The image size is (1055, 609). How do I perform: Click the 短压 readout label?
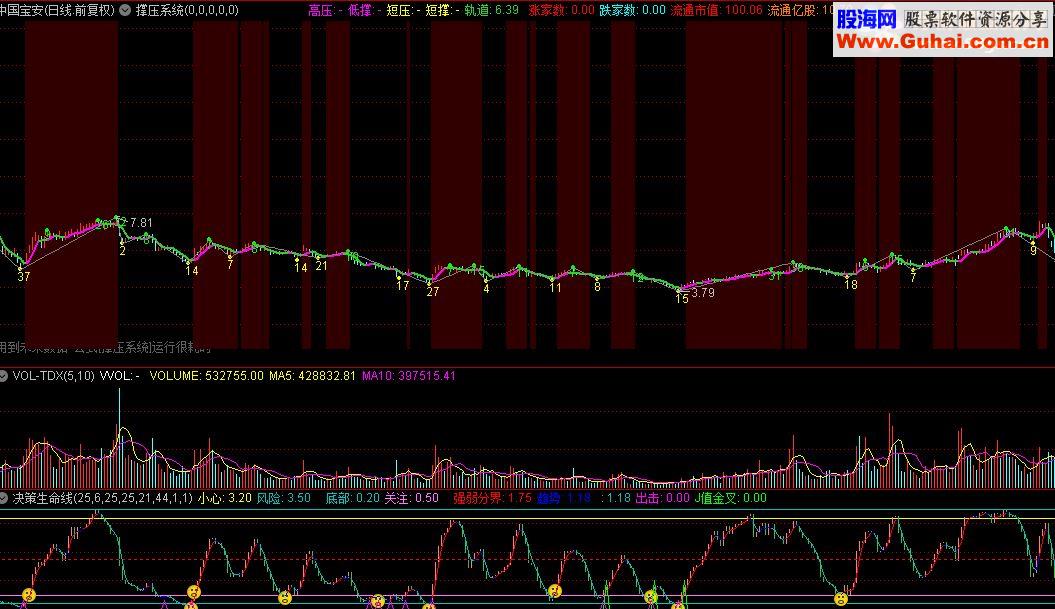[x=403, y=10]
